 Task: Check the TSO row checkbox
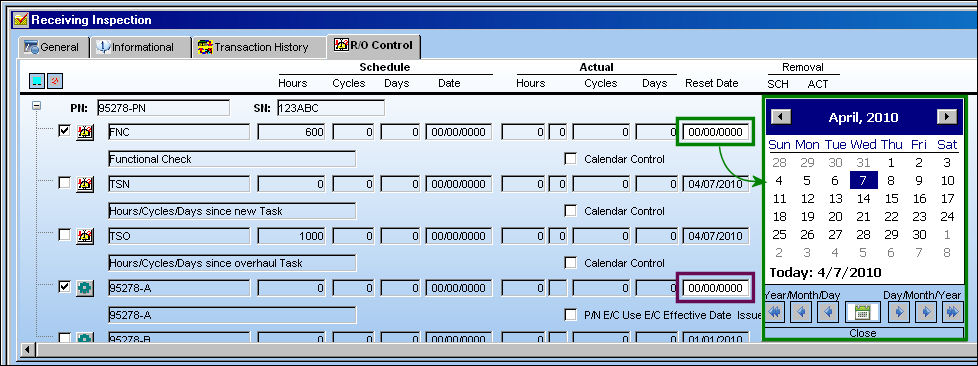pos(64,235)
